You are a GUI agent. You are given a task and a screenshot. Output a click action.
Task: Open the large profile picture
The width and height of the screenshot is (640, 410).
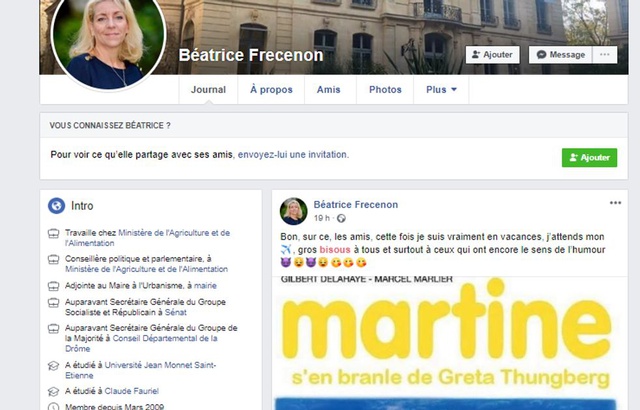pos(109,41)
